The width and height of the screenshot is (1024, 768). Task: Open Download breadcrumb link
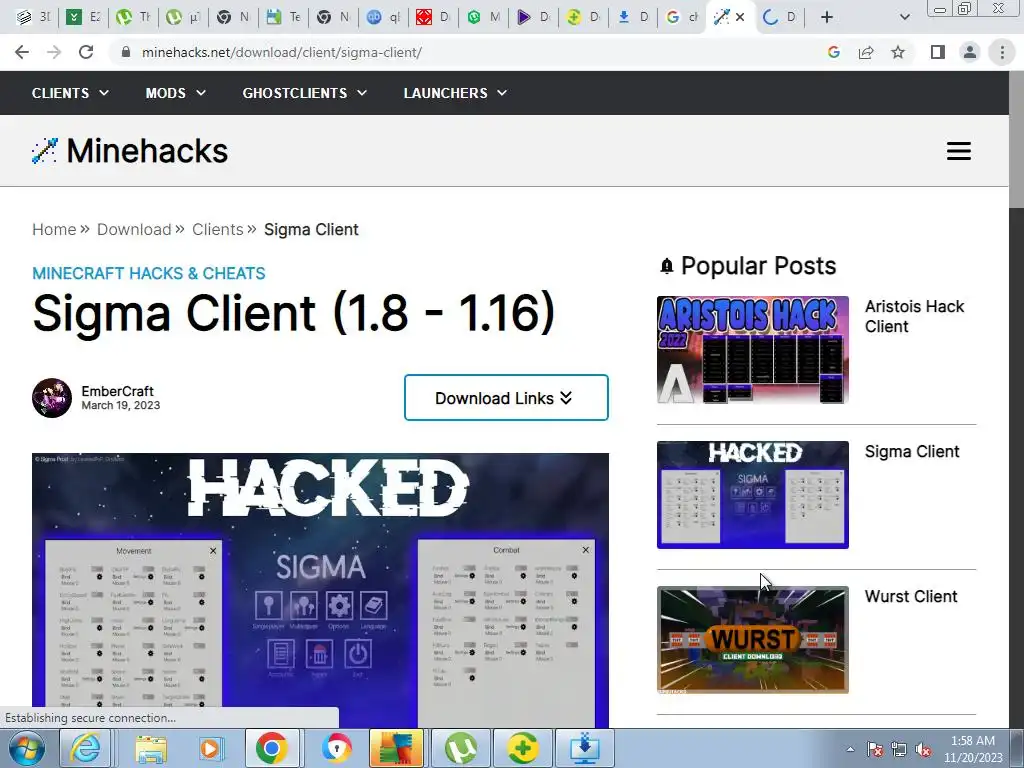point(134,229)
